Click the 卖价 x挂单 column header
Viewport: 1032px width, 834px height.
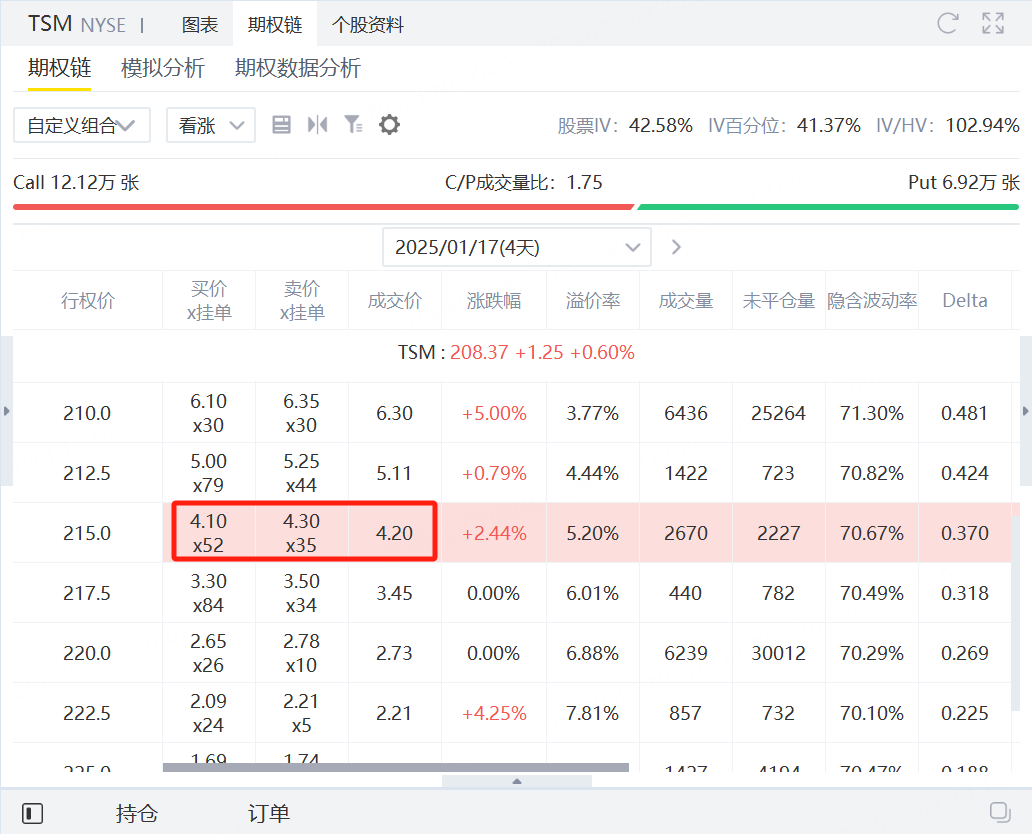(301, 300)
